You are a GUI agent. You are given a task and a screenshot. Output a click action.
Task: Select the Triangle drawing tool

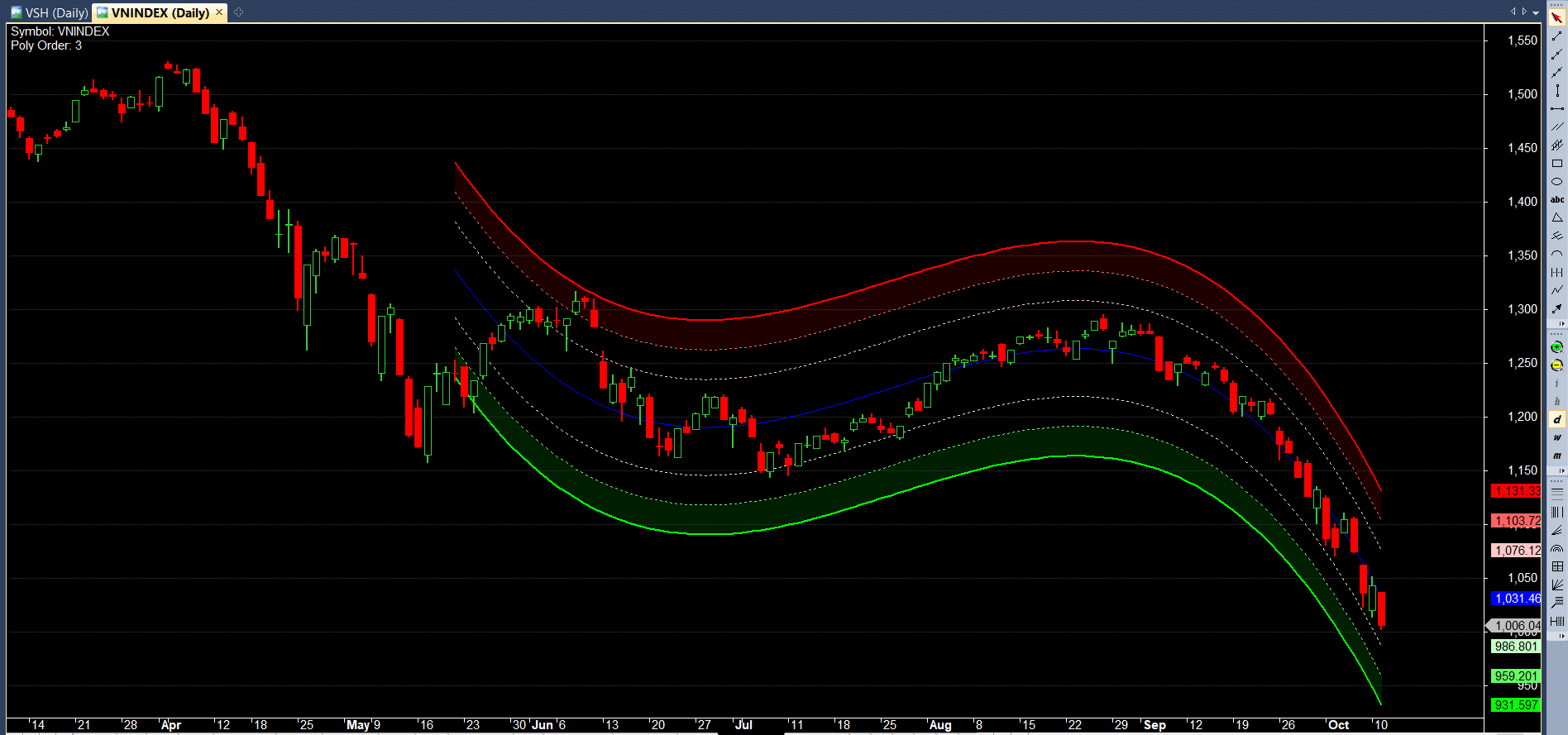coord(1556,218)
